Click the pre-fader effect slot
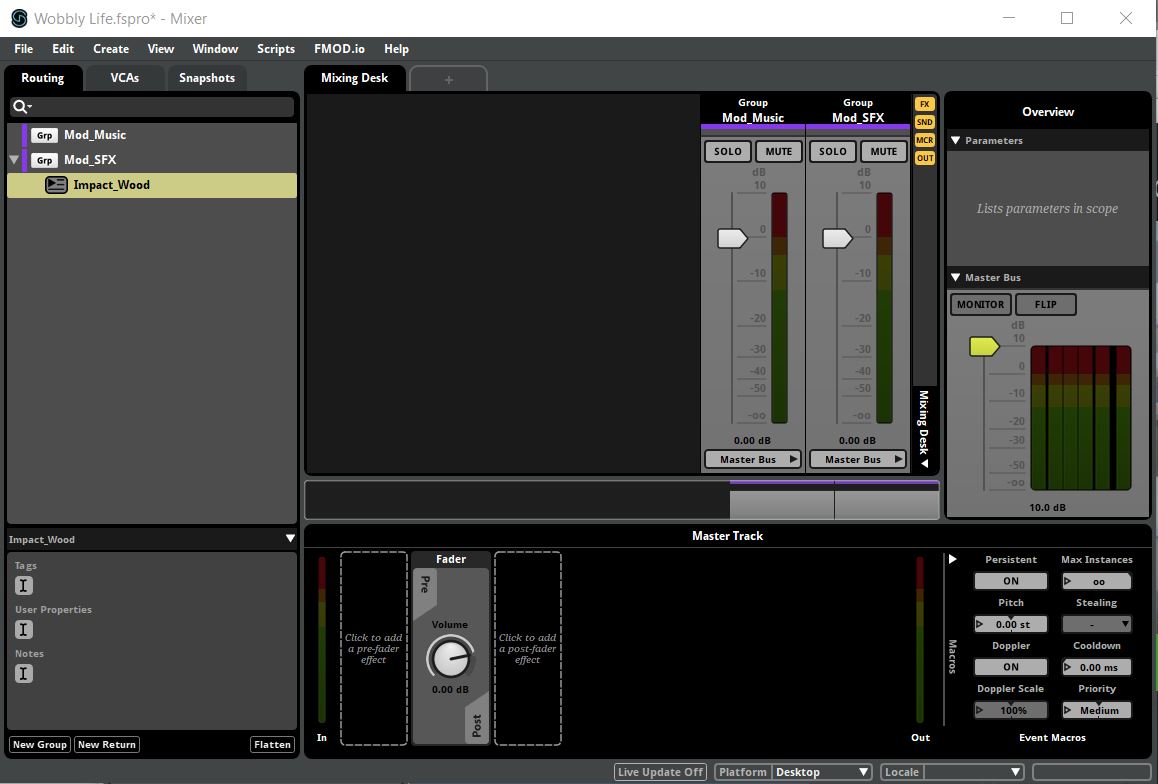Viewport: 1158px width, 784px height. click(x=374, y=648)
